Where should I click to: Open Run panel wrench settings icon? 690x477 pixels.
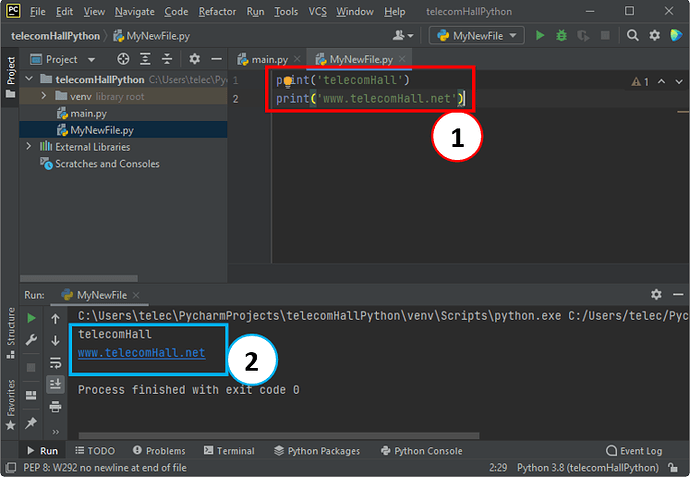click(x=31, y=340)
